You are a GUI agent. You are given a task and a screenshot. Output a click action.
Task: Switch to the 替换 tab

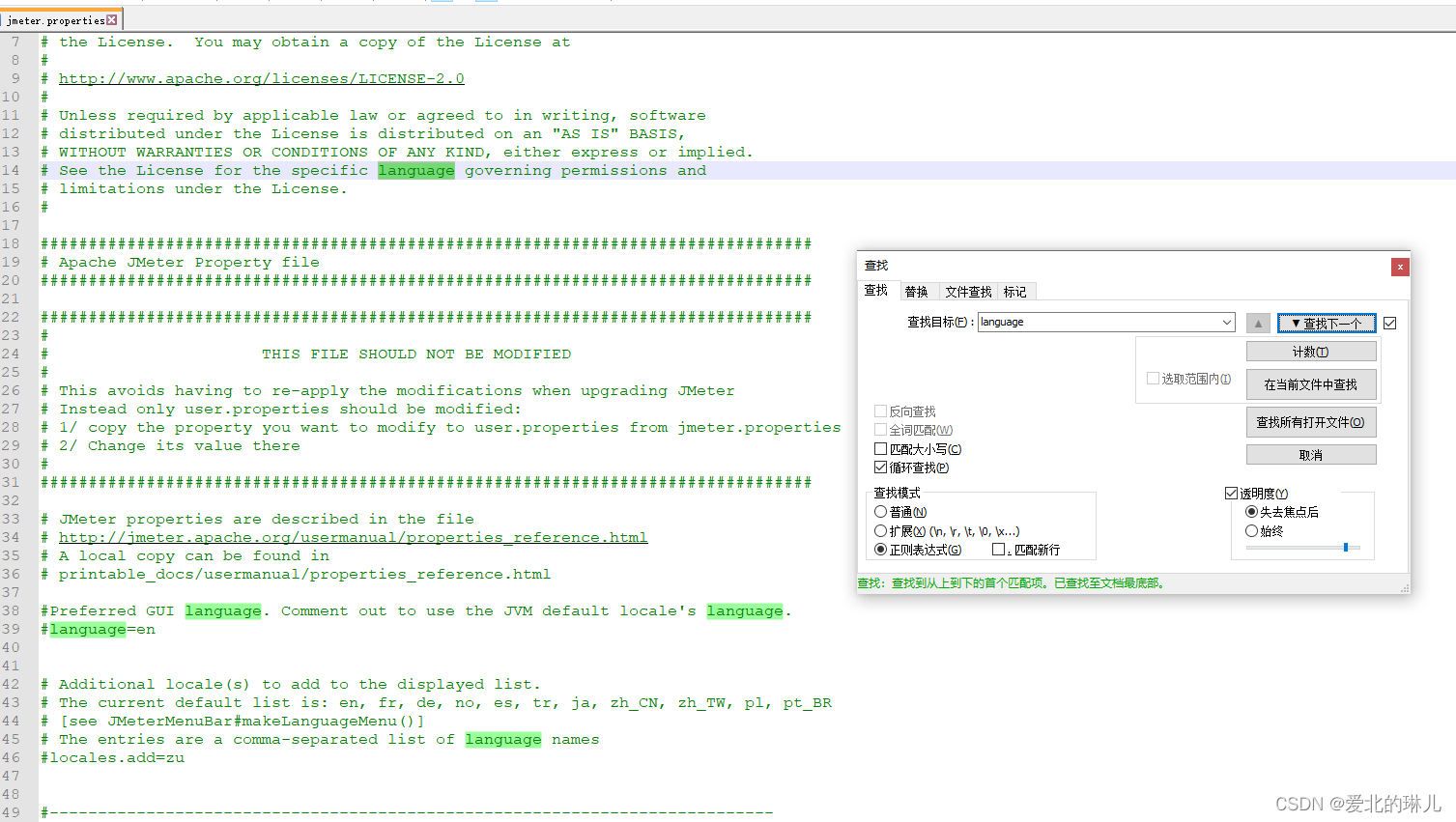pos(916,292)
